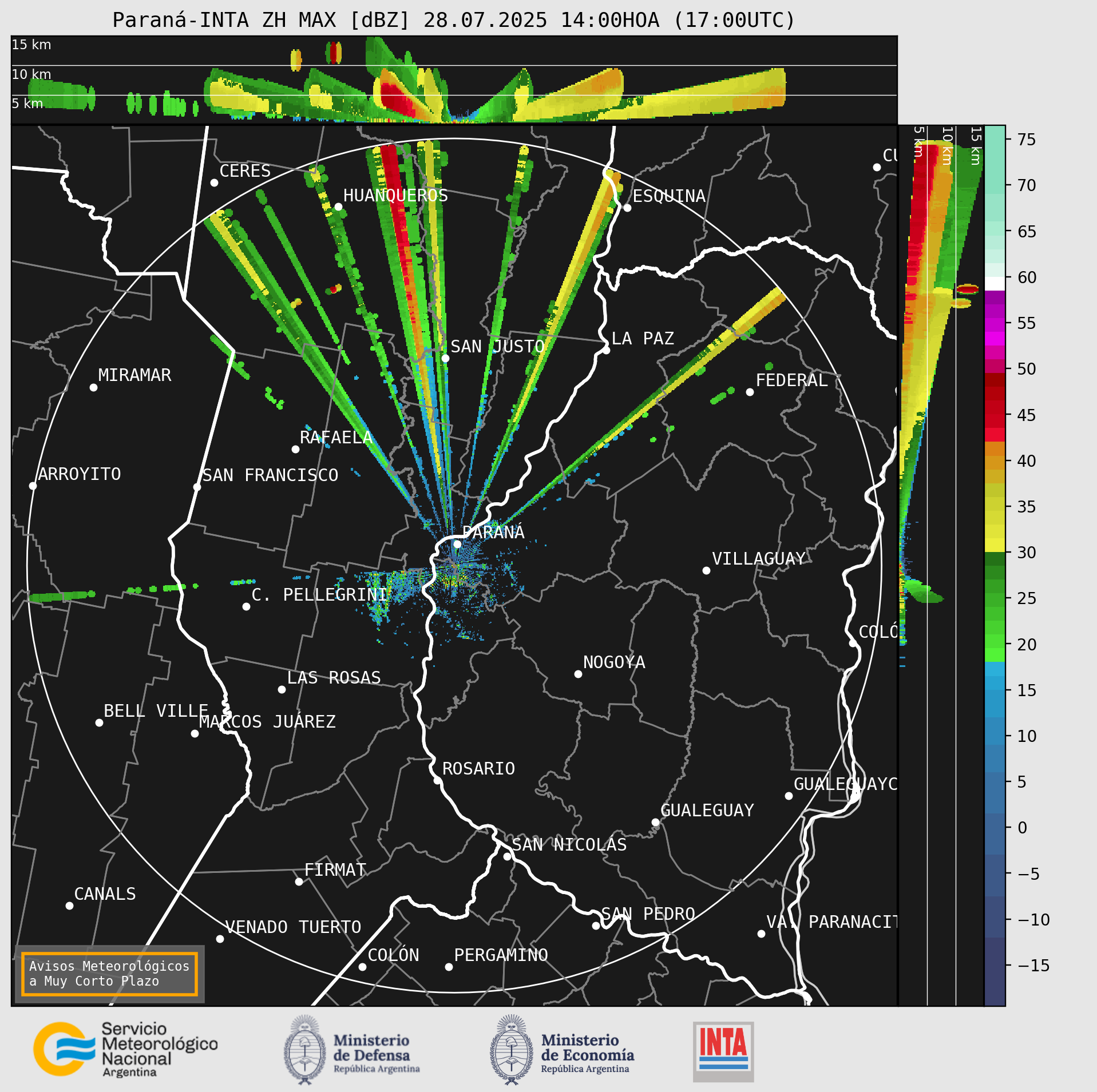Select the VILLAGUAY city marker dot
The height and width of the screenshot is (1092, 1097).
tap(706, 570)
